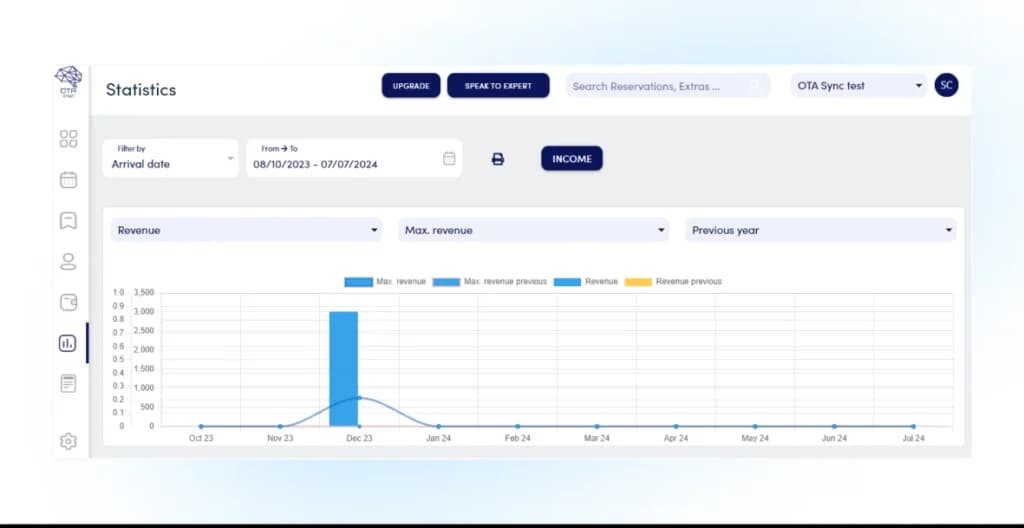The width and height of the screenshot is (1024, 528).
Task: Toggle Max. revenue previous legend swatch
Action: point(446,282)
